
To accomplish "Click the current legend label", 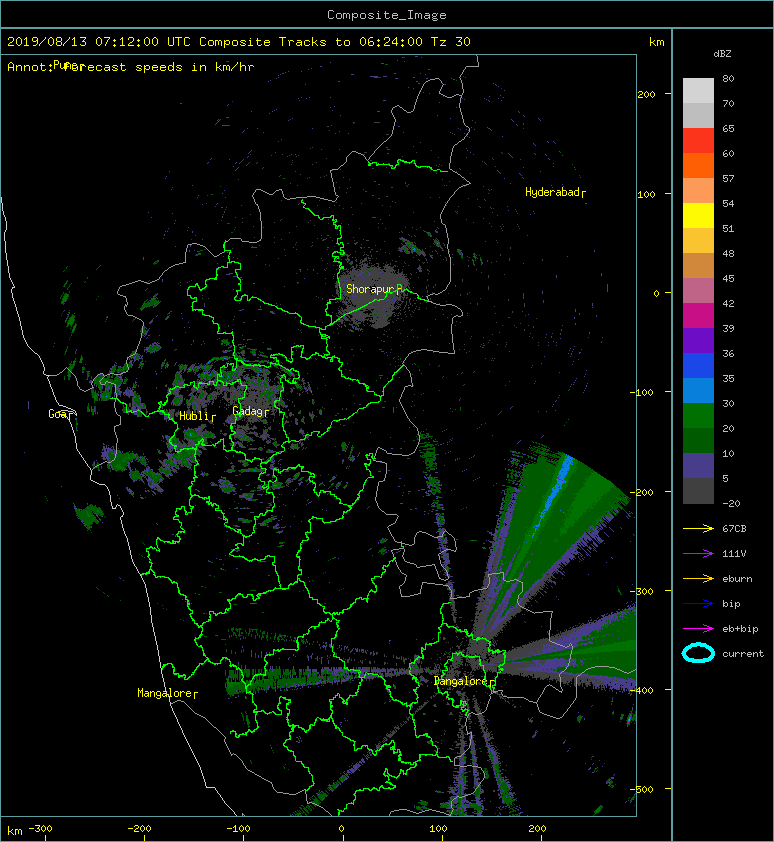I will coord(743,654).
